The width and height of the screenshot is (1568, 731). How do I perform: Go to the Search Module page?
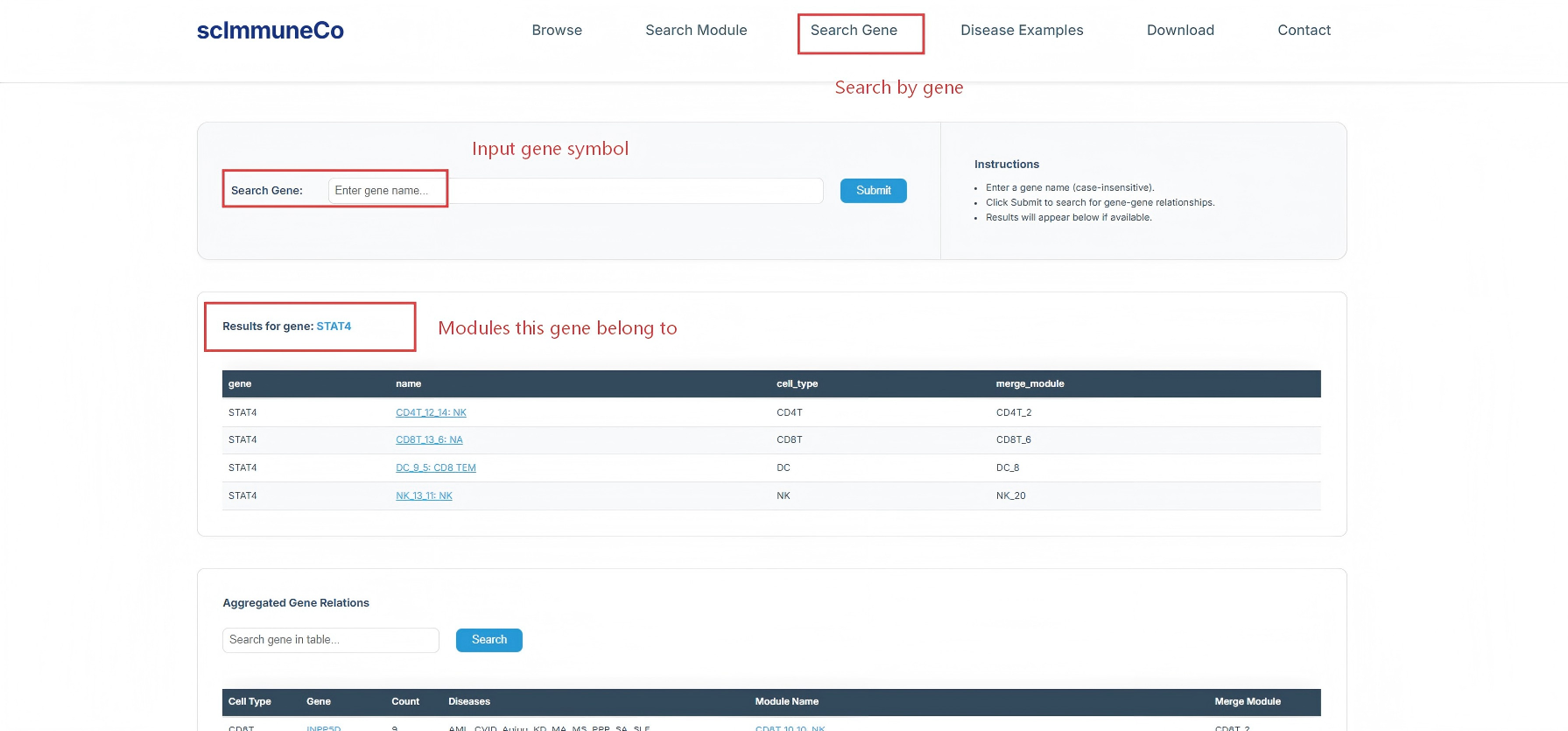[x=696, y=31]
